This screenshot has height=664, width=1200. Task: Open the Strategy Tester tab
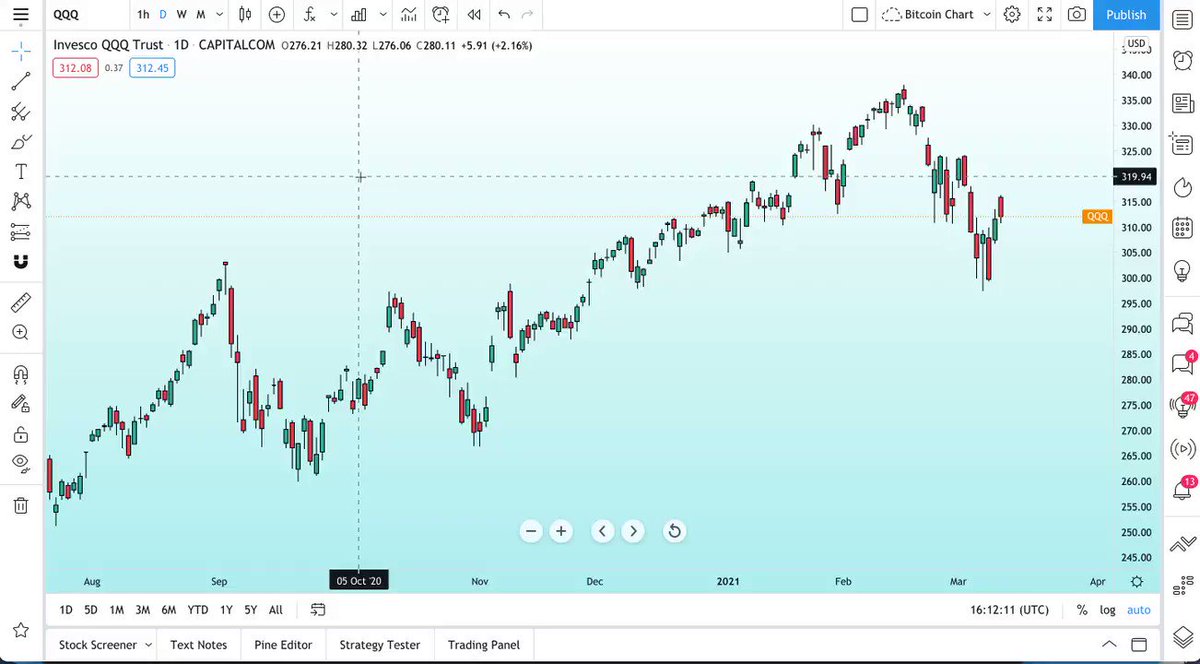click(380, 645)
